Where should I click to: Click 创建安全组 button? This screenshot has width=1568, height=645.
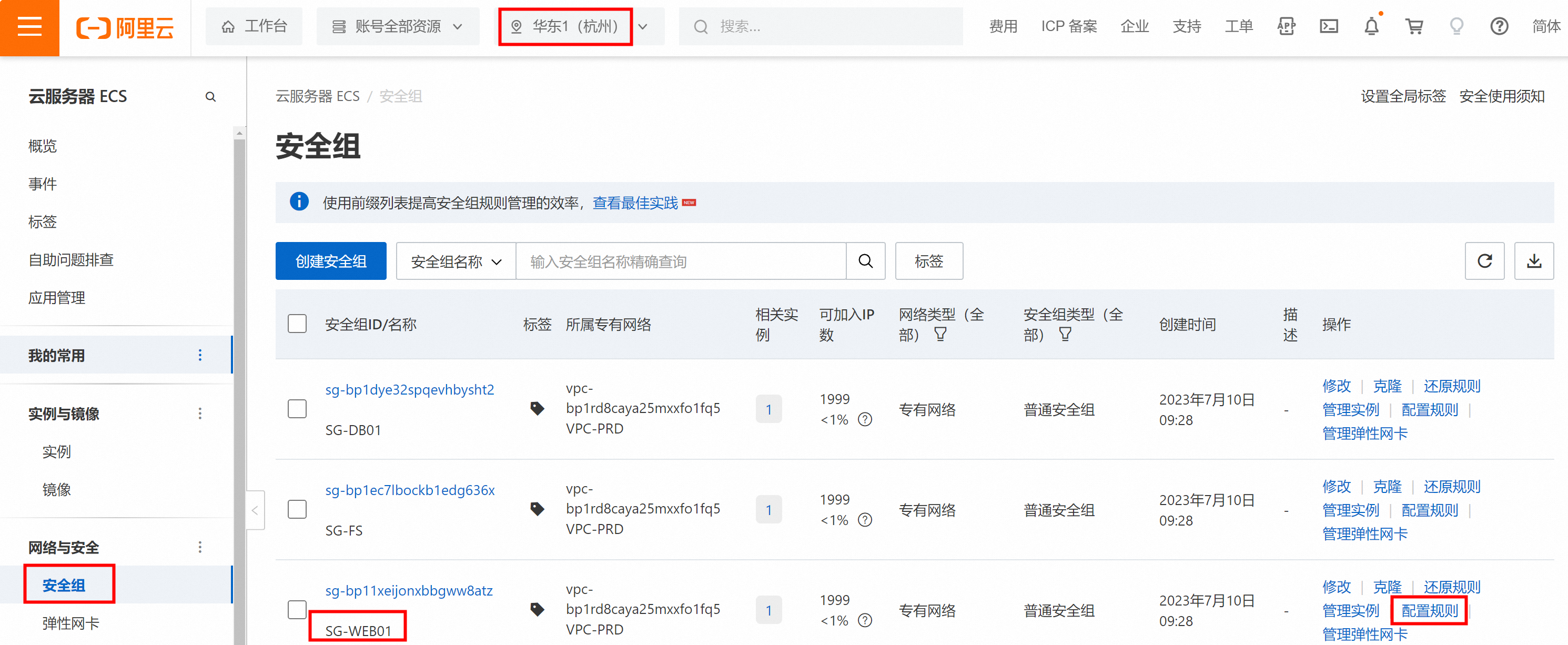330,261
